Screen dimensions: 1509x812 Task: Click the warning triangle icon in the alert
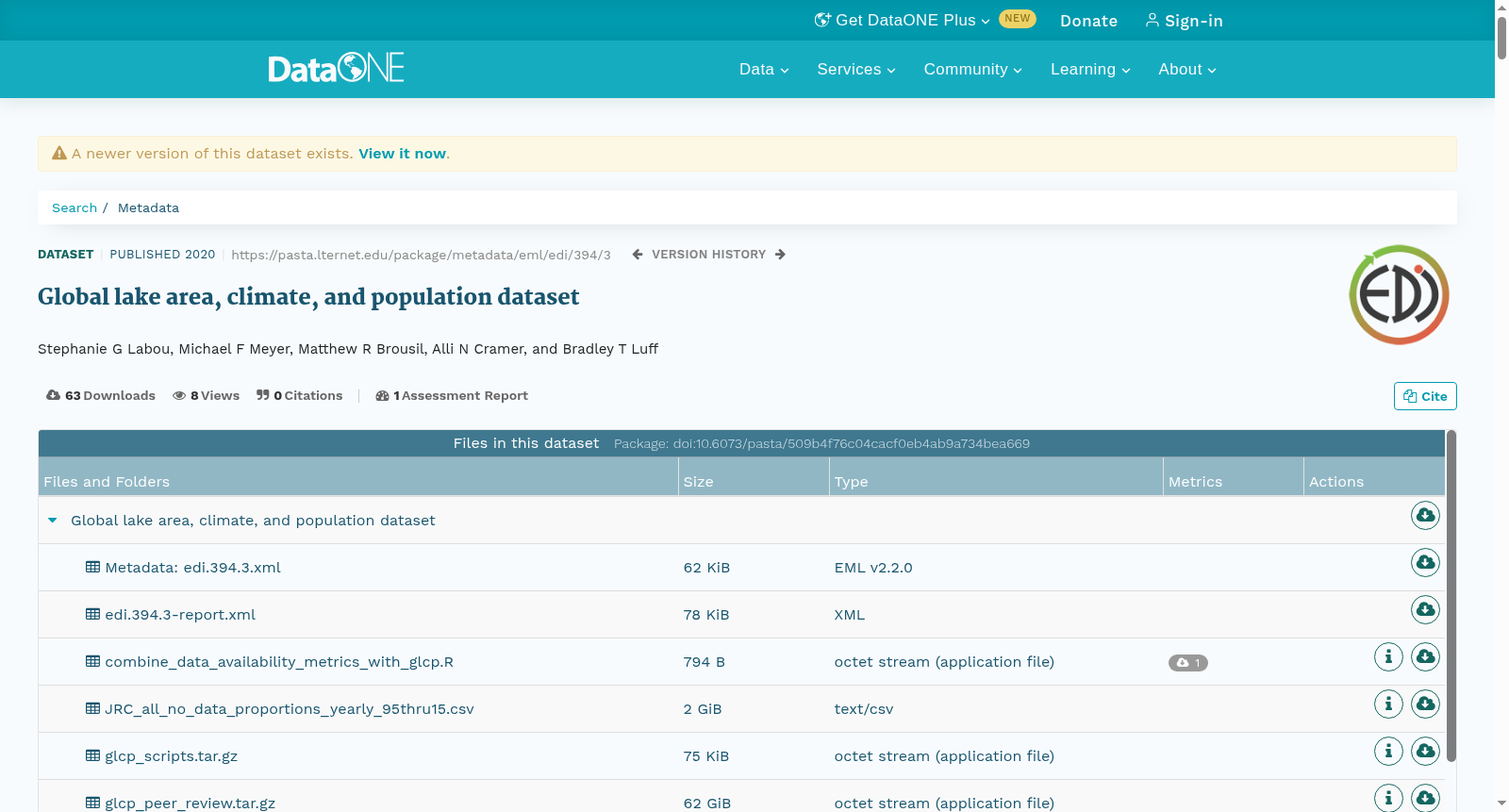[x=59, y=153]
